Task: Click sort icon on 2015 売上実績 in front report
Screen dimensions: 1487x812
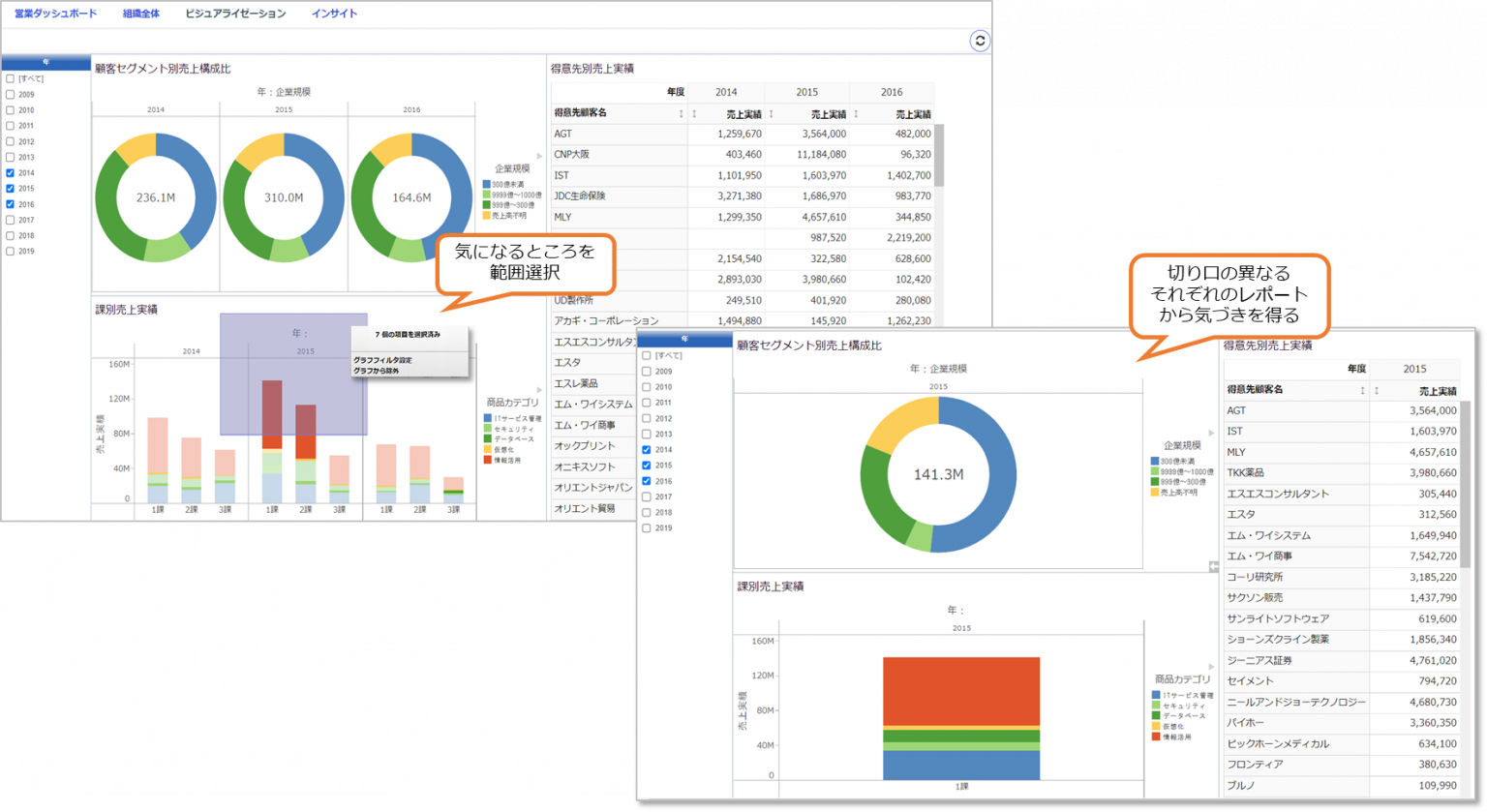Action: click(1377, 390)
